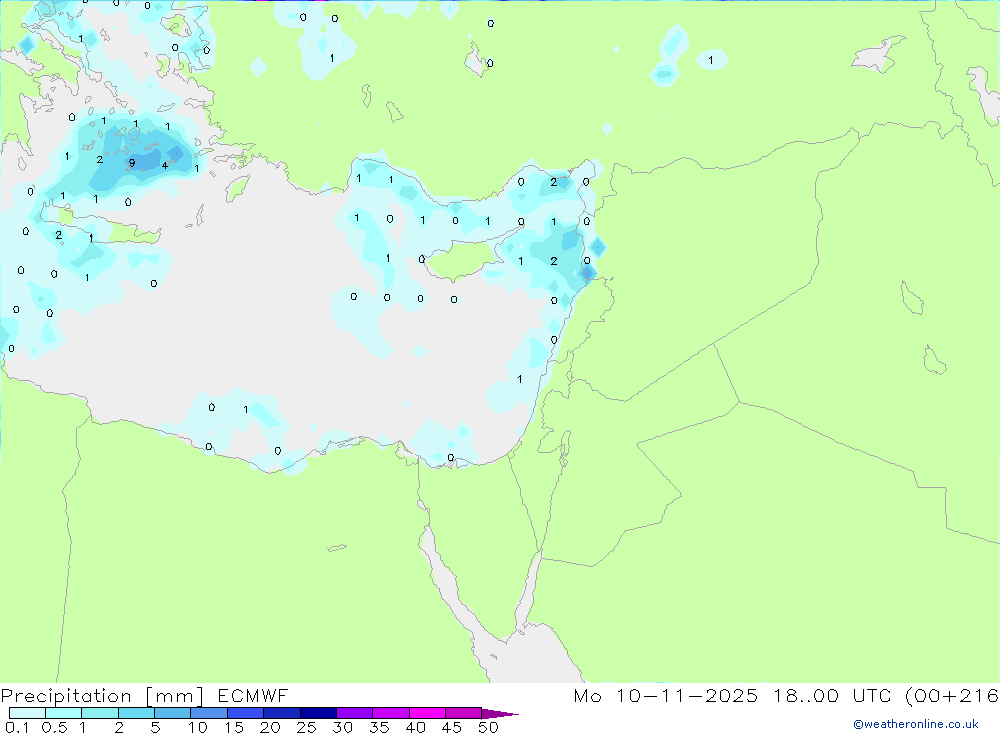Click the '10' legend scale label

(198, 727)
